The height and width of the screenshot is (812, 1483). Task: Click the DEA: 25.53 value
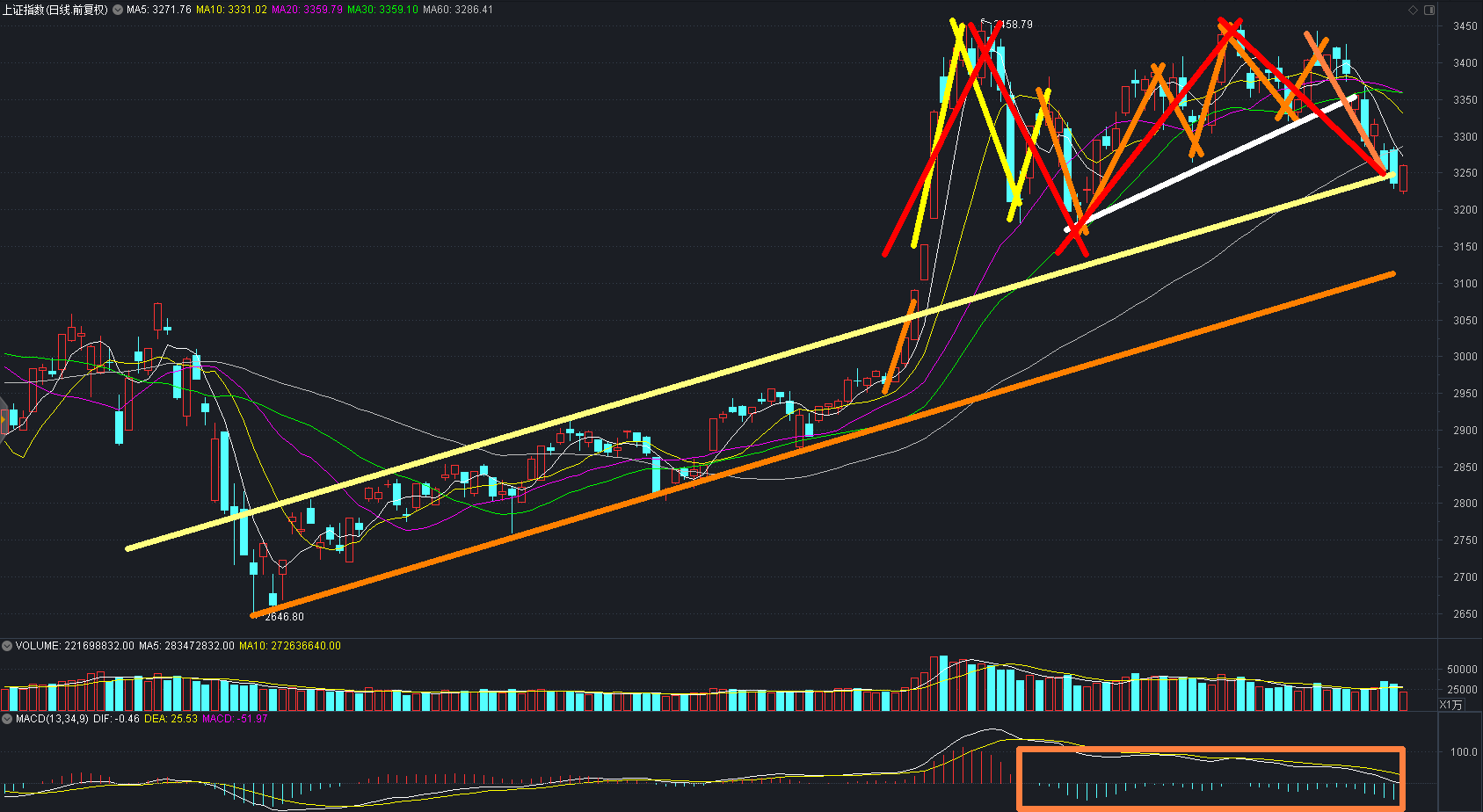171,719
